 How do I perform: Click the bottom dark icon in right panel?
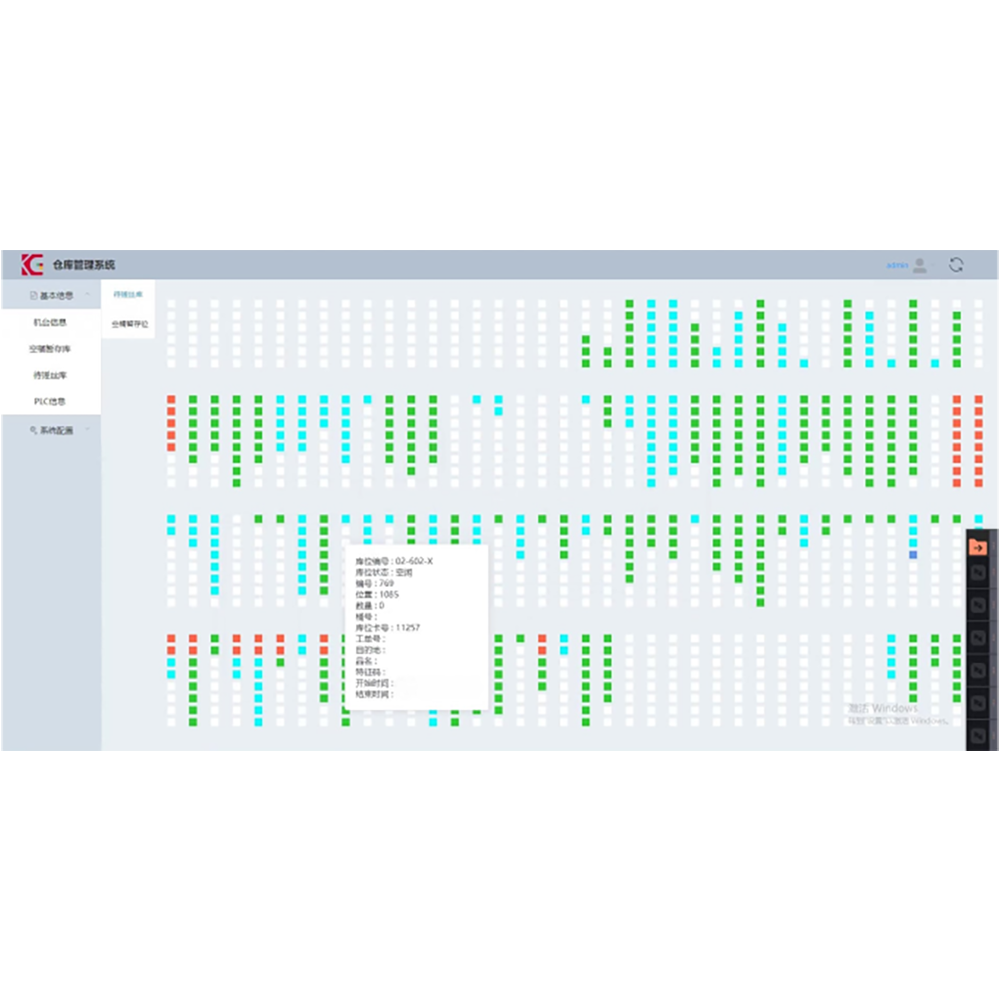(979, 737)
